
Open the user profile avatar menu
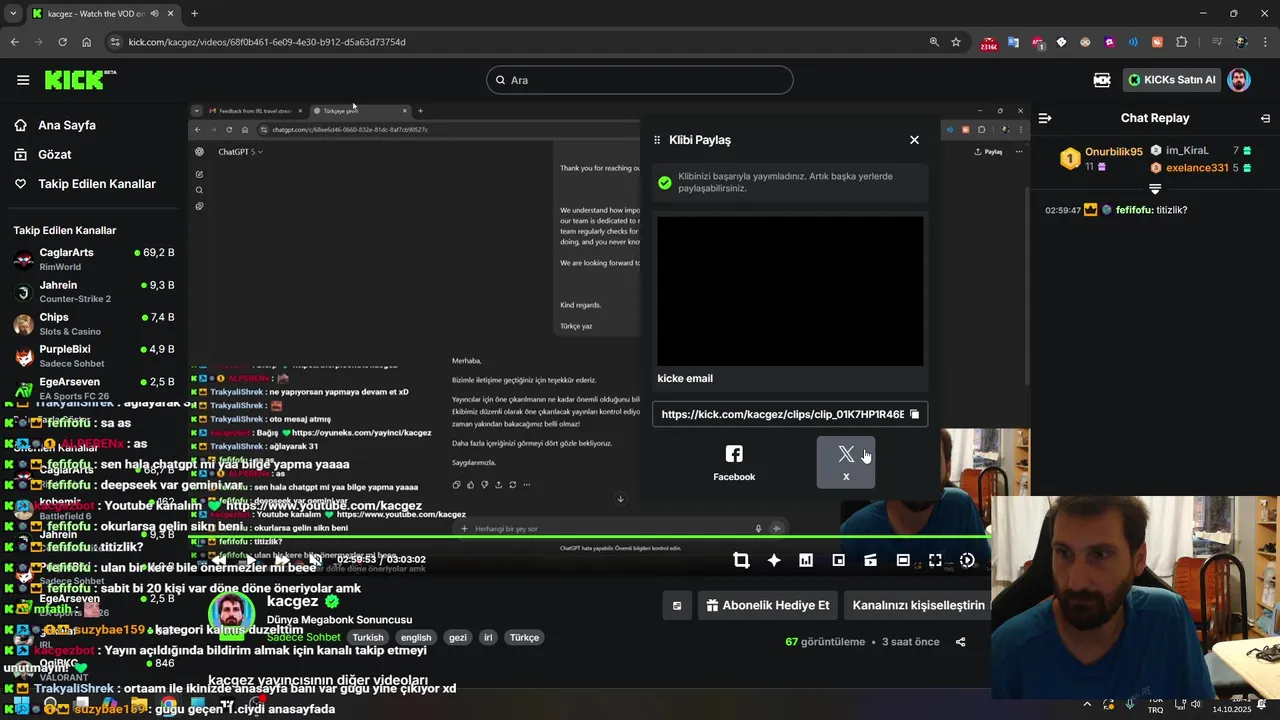[1239, 80]
